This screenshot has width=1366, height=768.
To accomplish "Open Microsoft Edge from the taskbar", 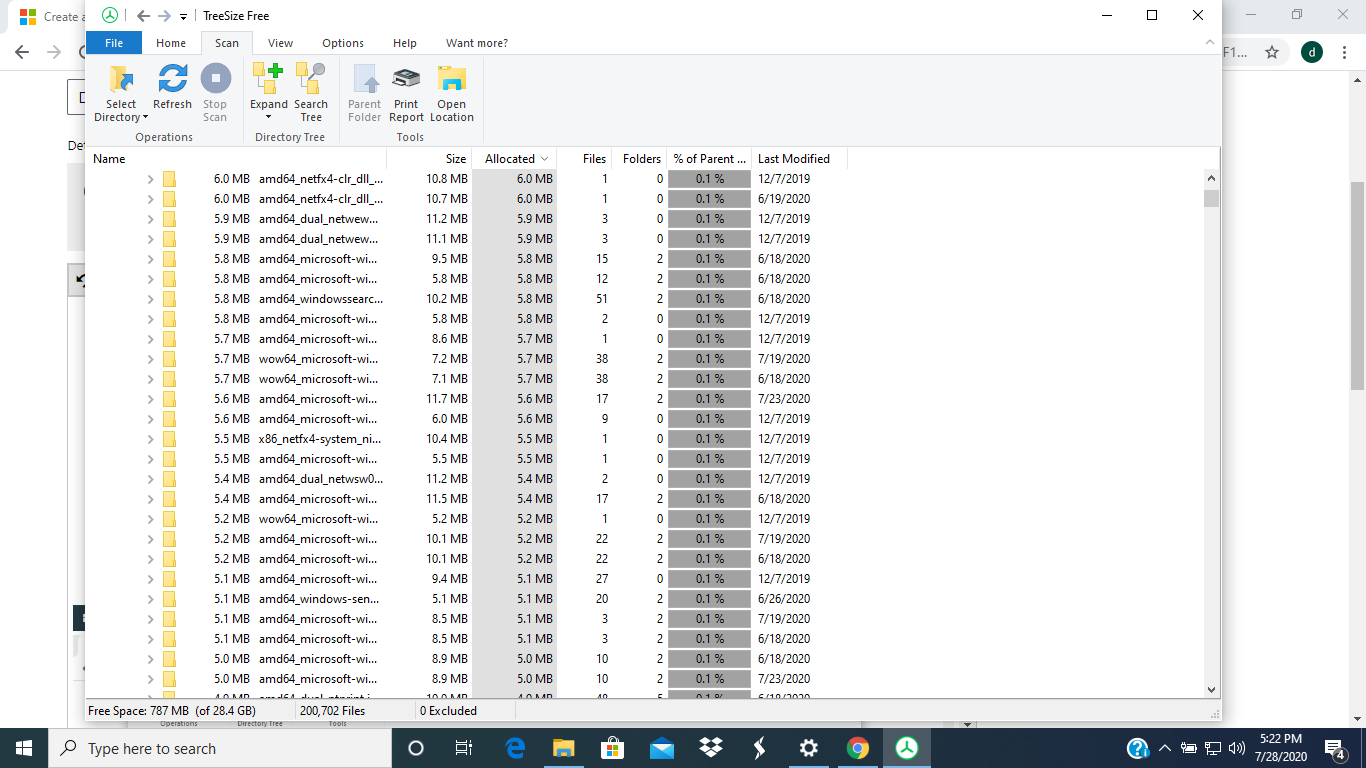I will [515, 748].
